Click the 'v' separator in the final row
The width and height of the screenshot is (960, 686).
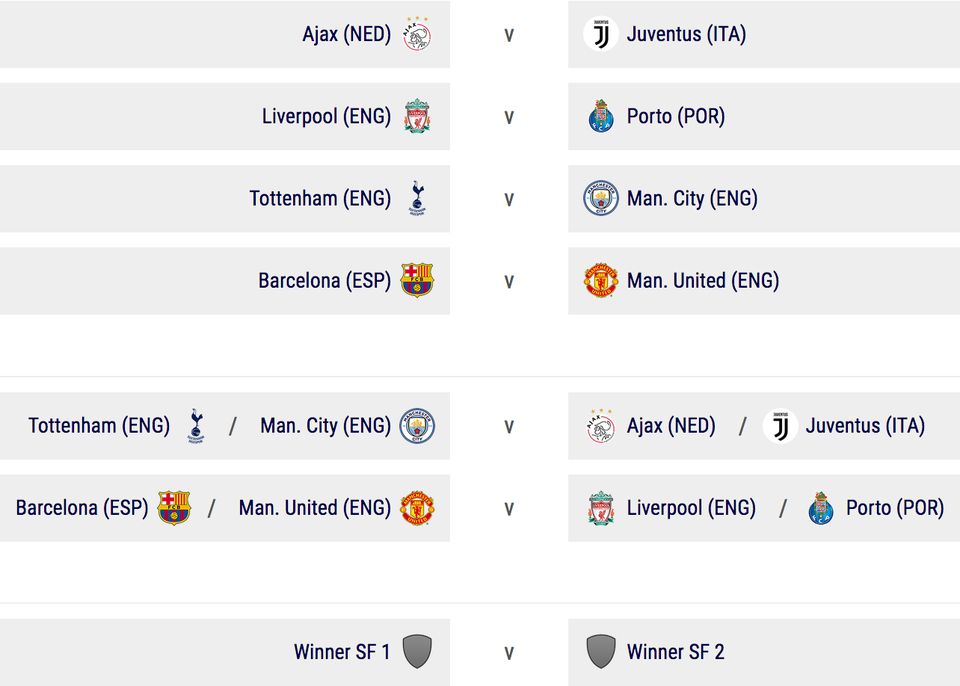[x=509, y=653]
